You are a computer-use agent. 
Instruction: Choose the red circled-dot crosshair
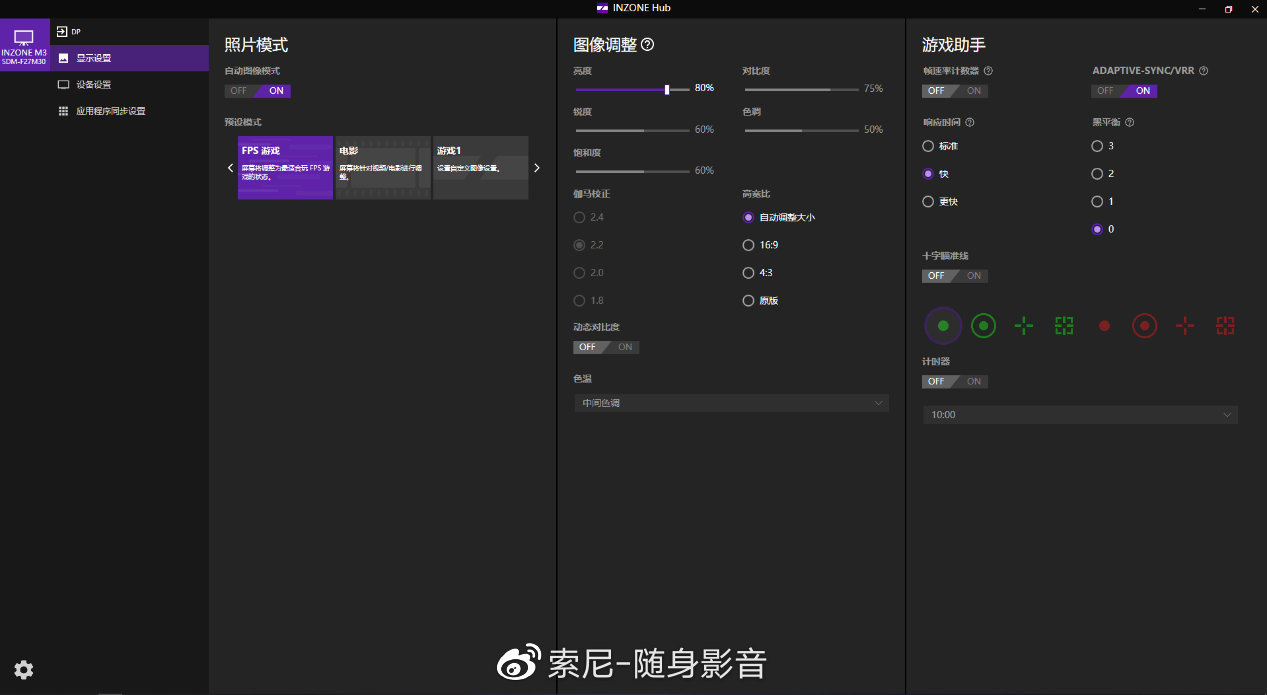(1145, 325)
